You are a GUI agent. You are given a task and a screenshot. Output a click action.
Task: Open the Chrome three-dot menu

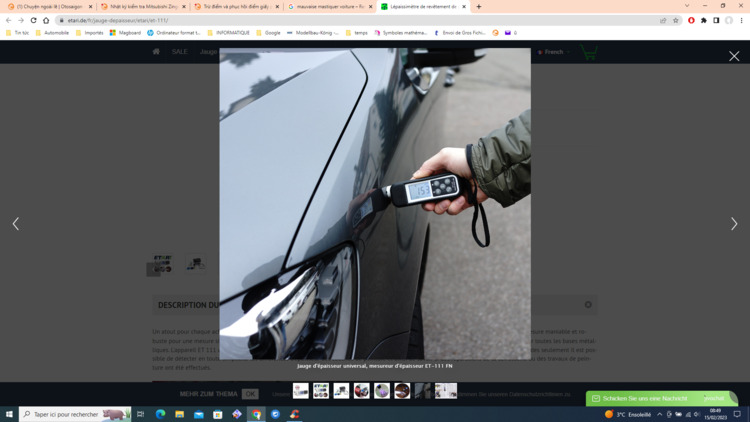pyautogui.click(x=741, y=20)
